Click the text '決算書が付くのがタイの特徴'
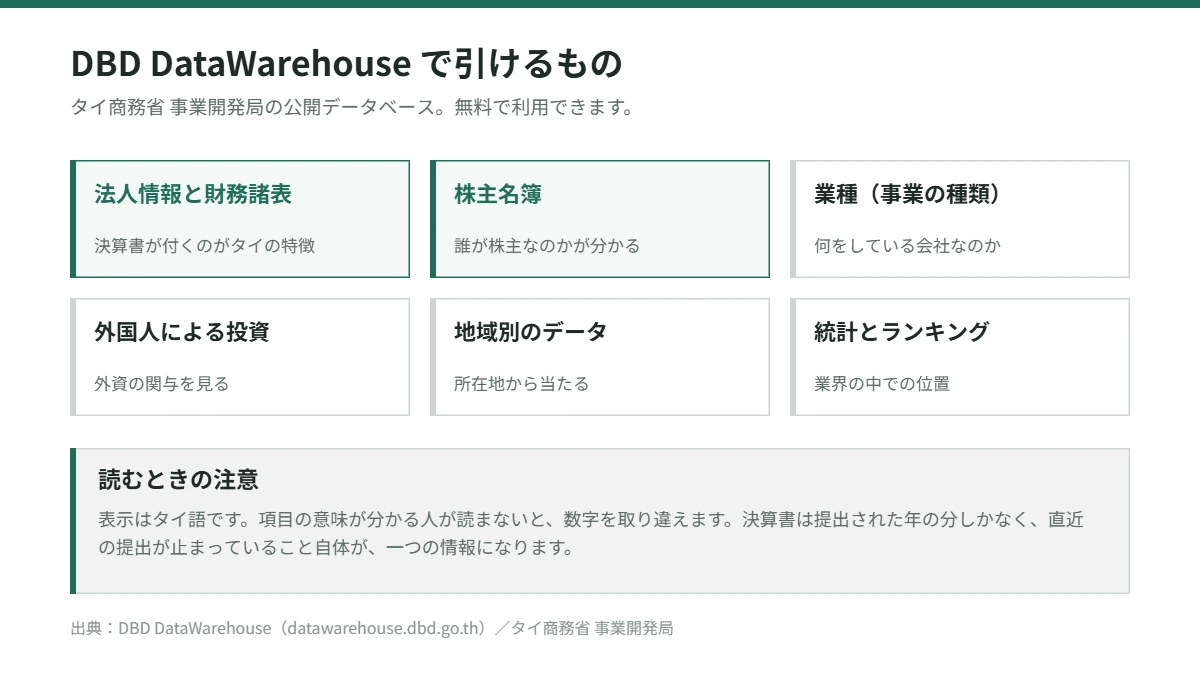The image size is (1200, 675). (205, 245)
